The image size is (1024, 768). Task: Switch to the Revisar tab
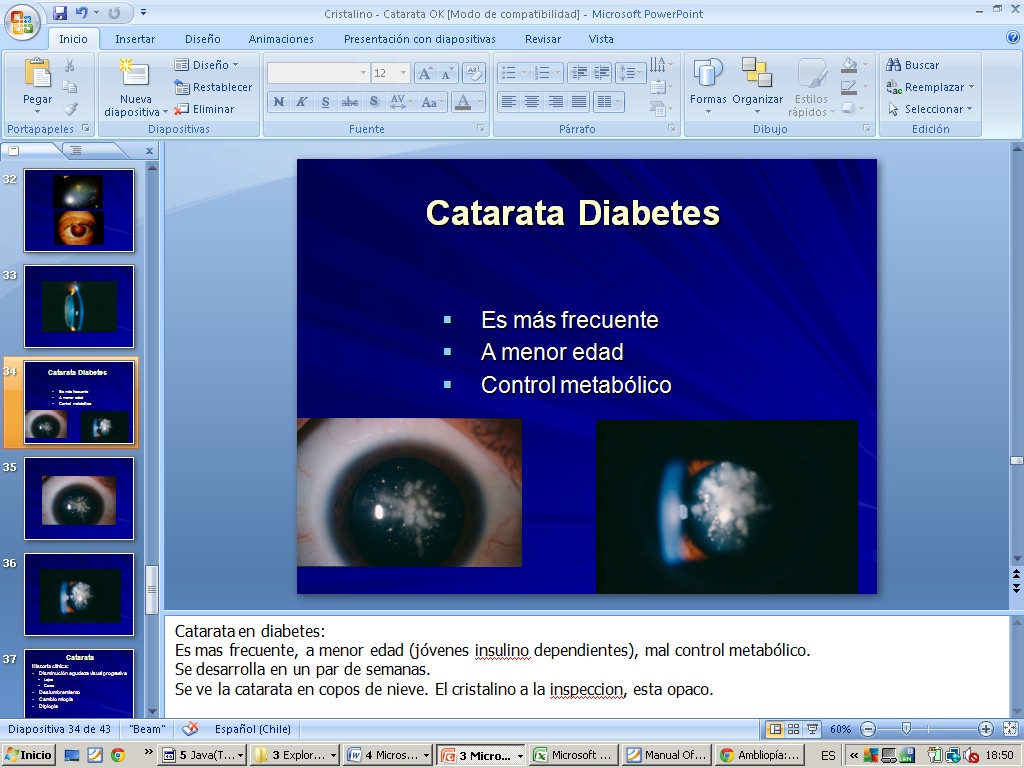[543, 39]
